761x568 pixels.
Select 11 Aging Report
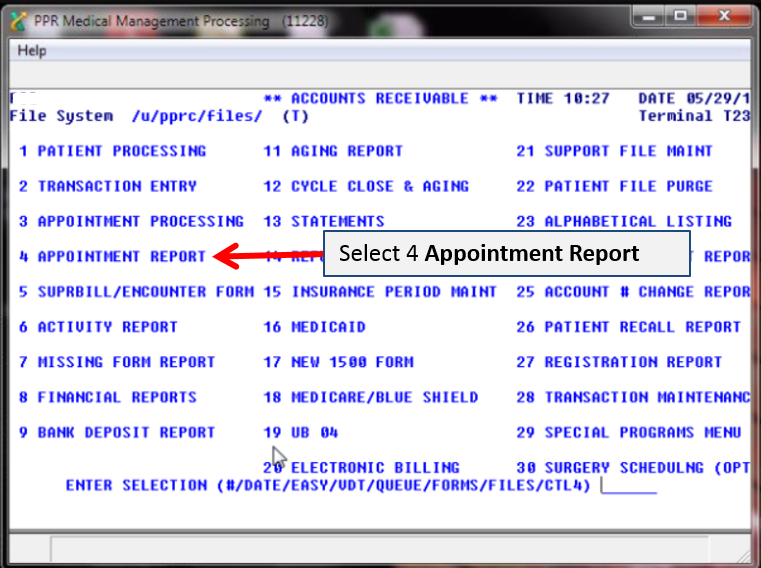[x=333, y=151]
